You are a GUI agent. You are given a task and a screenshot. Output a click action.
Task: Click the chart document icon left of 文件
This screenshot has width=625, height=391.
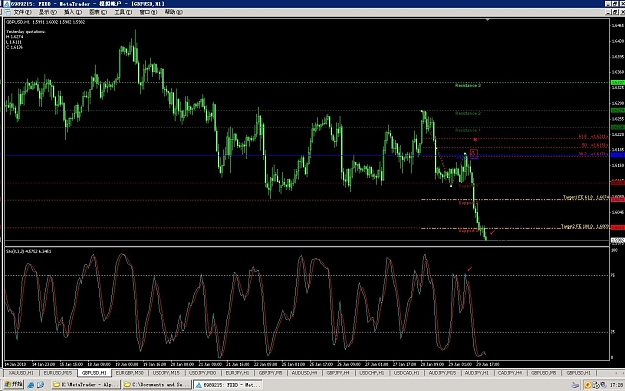[8, 12]
